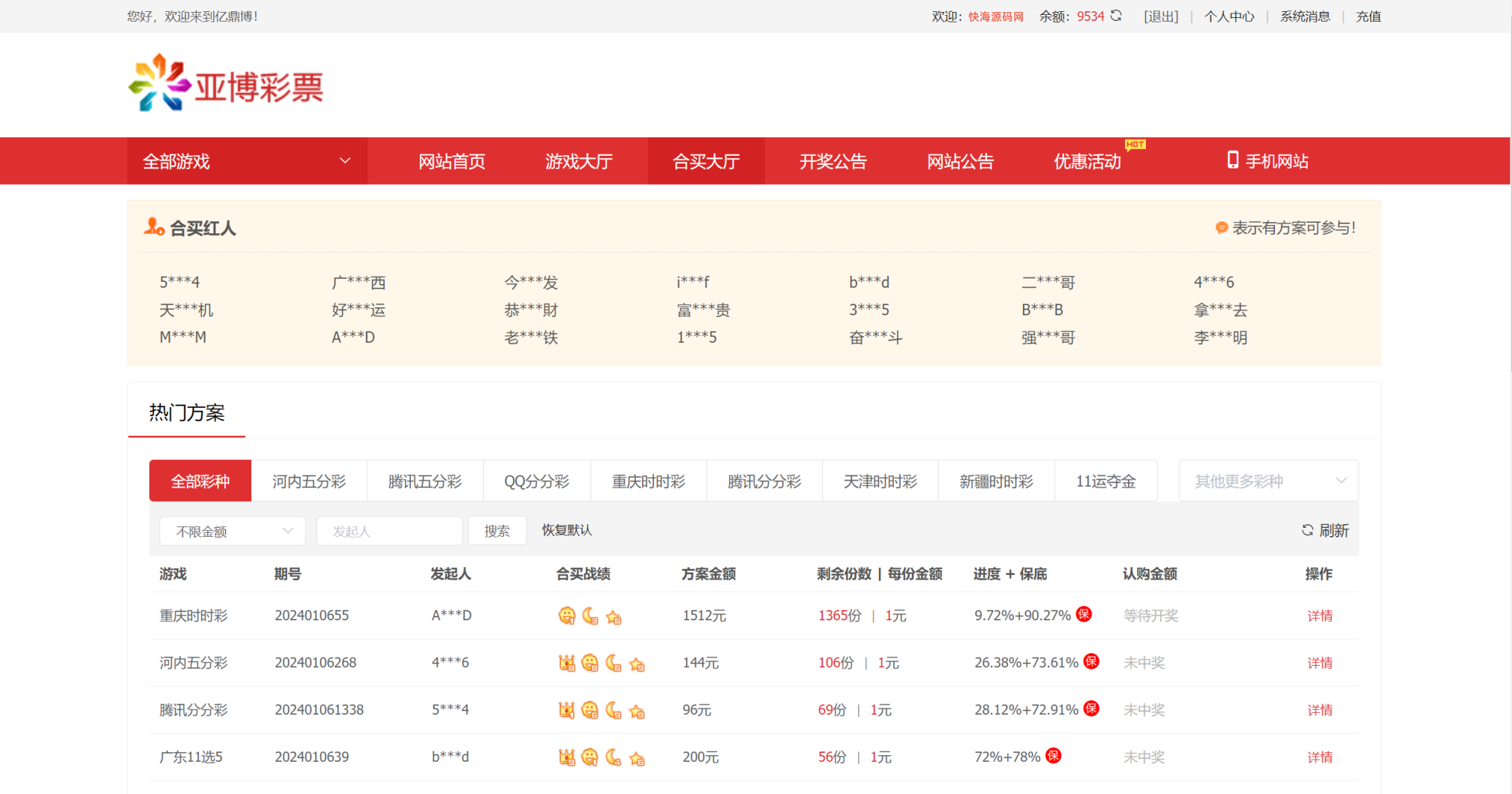Click the red 保 badge in 重庆时时彩 row
This screenshot has height=794, width=1512.
tap(1084, 614)
